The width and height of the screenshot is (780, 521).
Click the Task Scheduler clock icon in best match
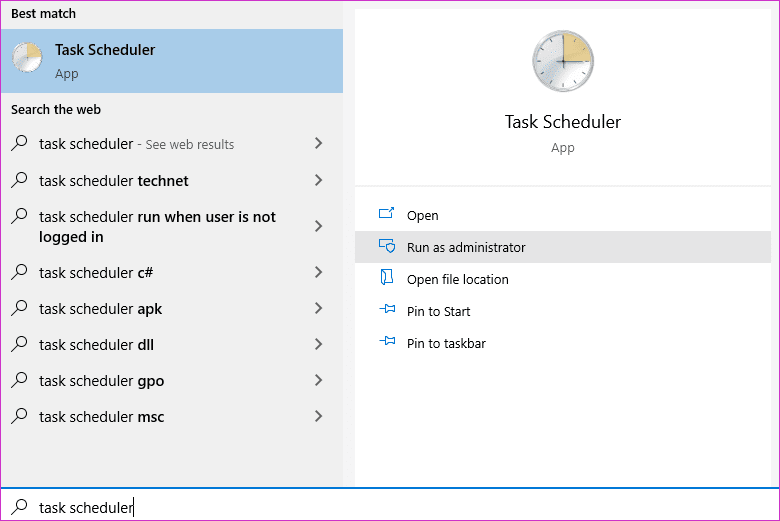pyautogui.click(x=27, y=57)
